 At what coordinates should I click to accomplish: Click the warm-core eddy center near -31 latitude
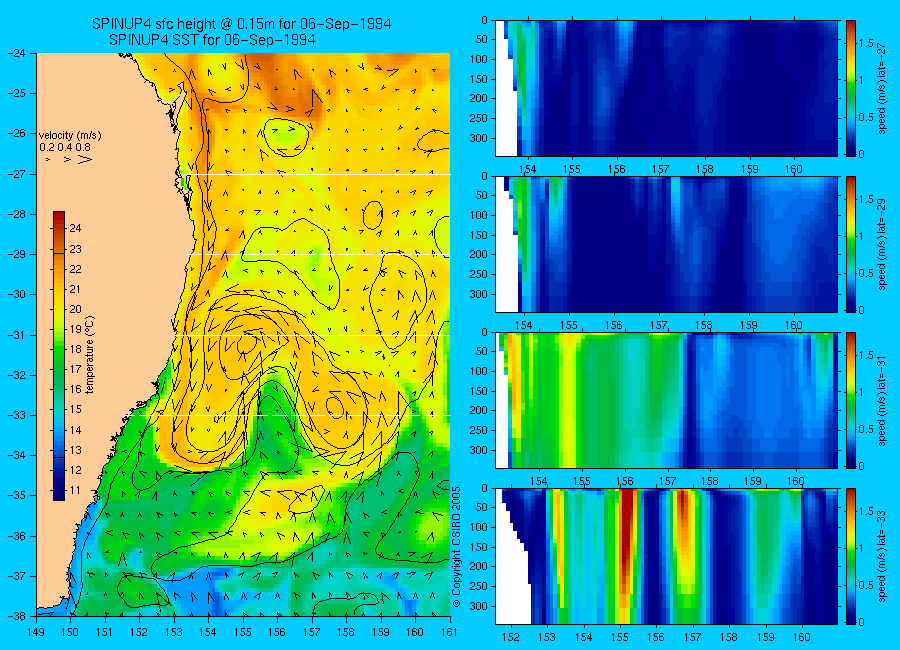tap(246, 344)
